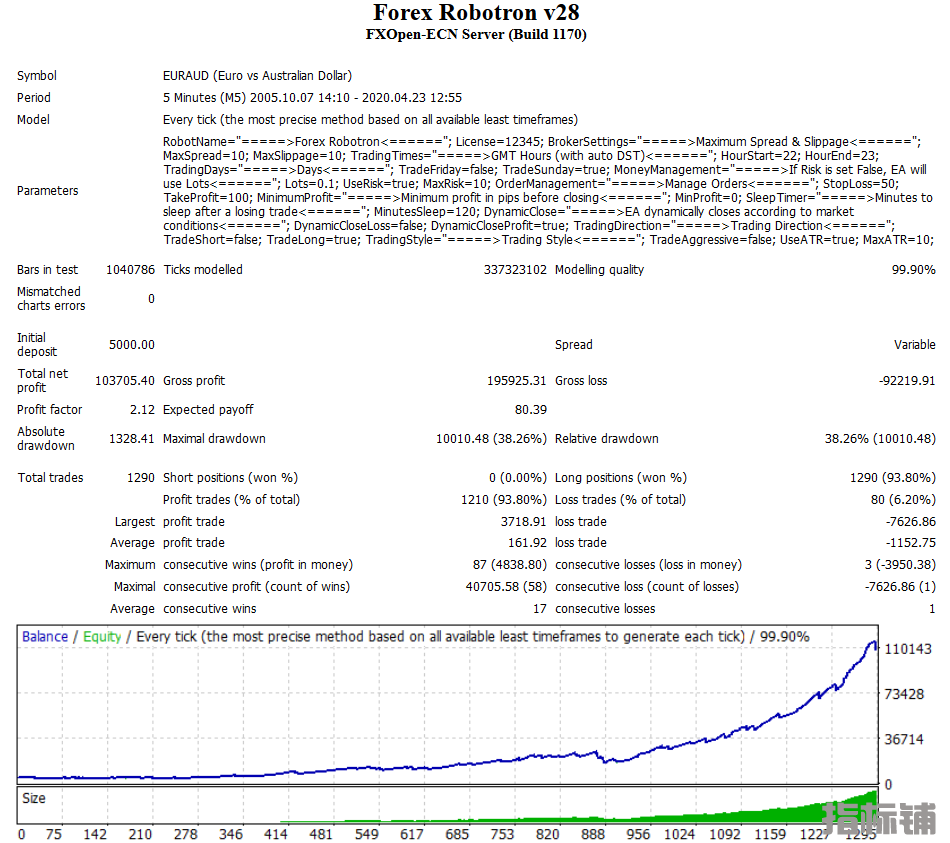The height and width of the screenshot is (843, 950).
Task: Click the 'Total net profit' label
Action: (x=42, y=381)
